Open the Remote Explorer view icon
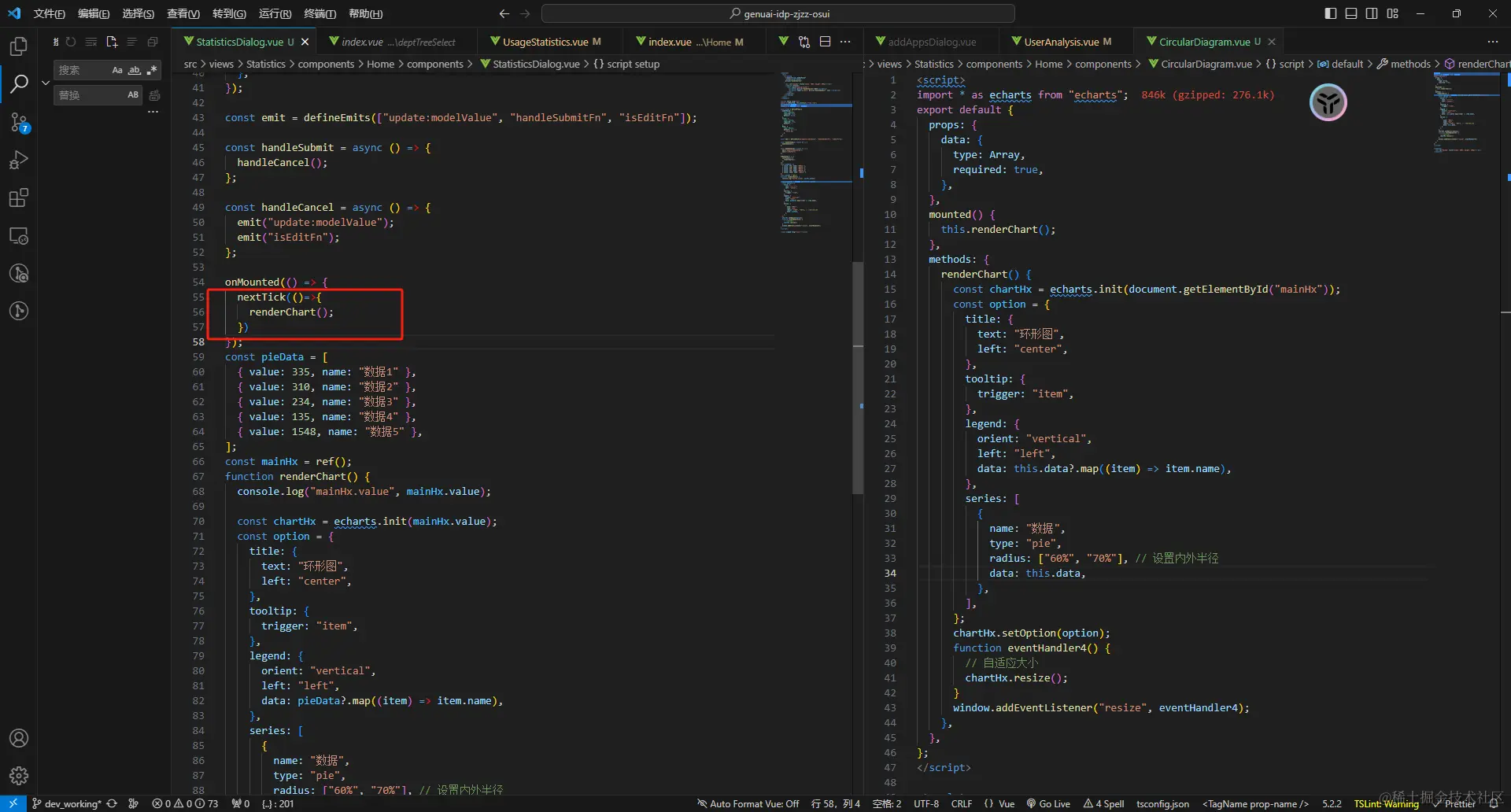The width and height of the screenshot is (1511, 812). (19, 235)
